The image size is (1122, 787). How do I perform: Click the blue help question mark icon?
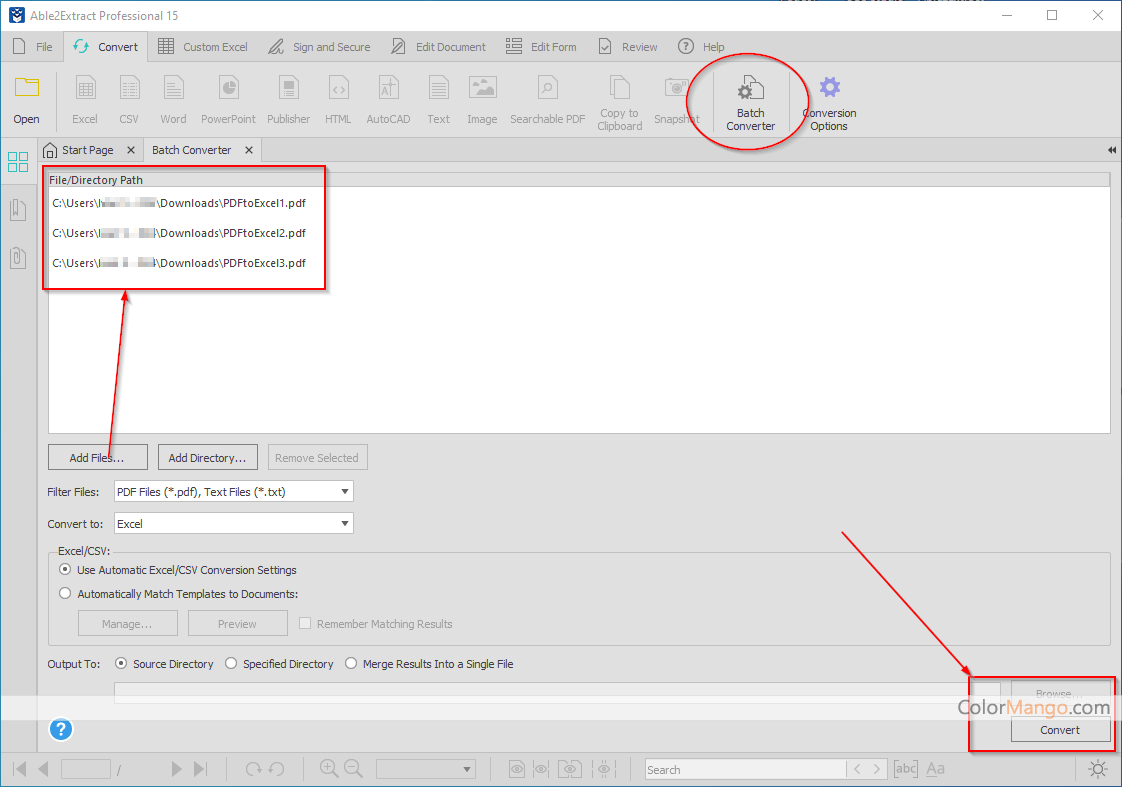coord(61,730)
